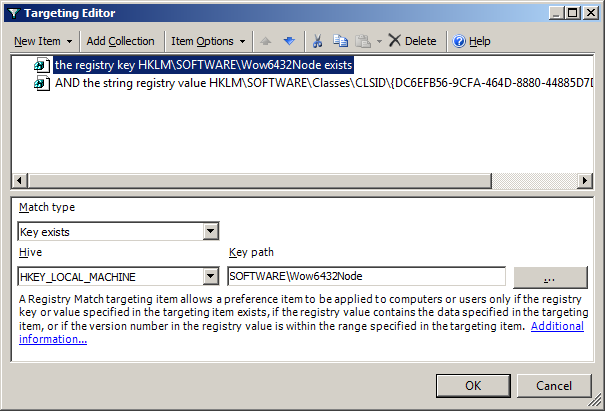Expand the Hive dropdown list
The image size is (605, 411).
click(210, 277)
